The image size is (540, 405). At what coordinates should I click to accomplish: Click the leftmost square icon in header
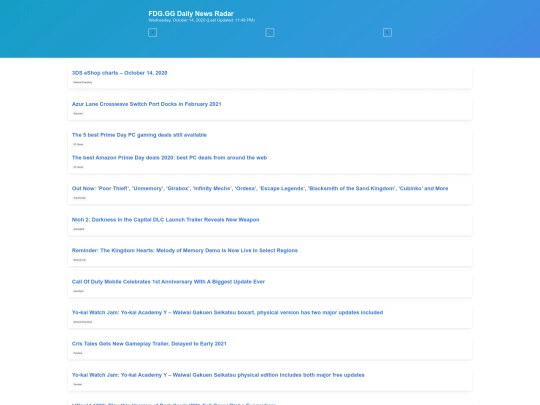click(x=153, y=32)
